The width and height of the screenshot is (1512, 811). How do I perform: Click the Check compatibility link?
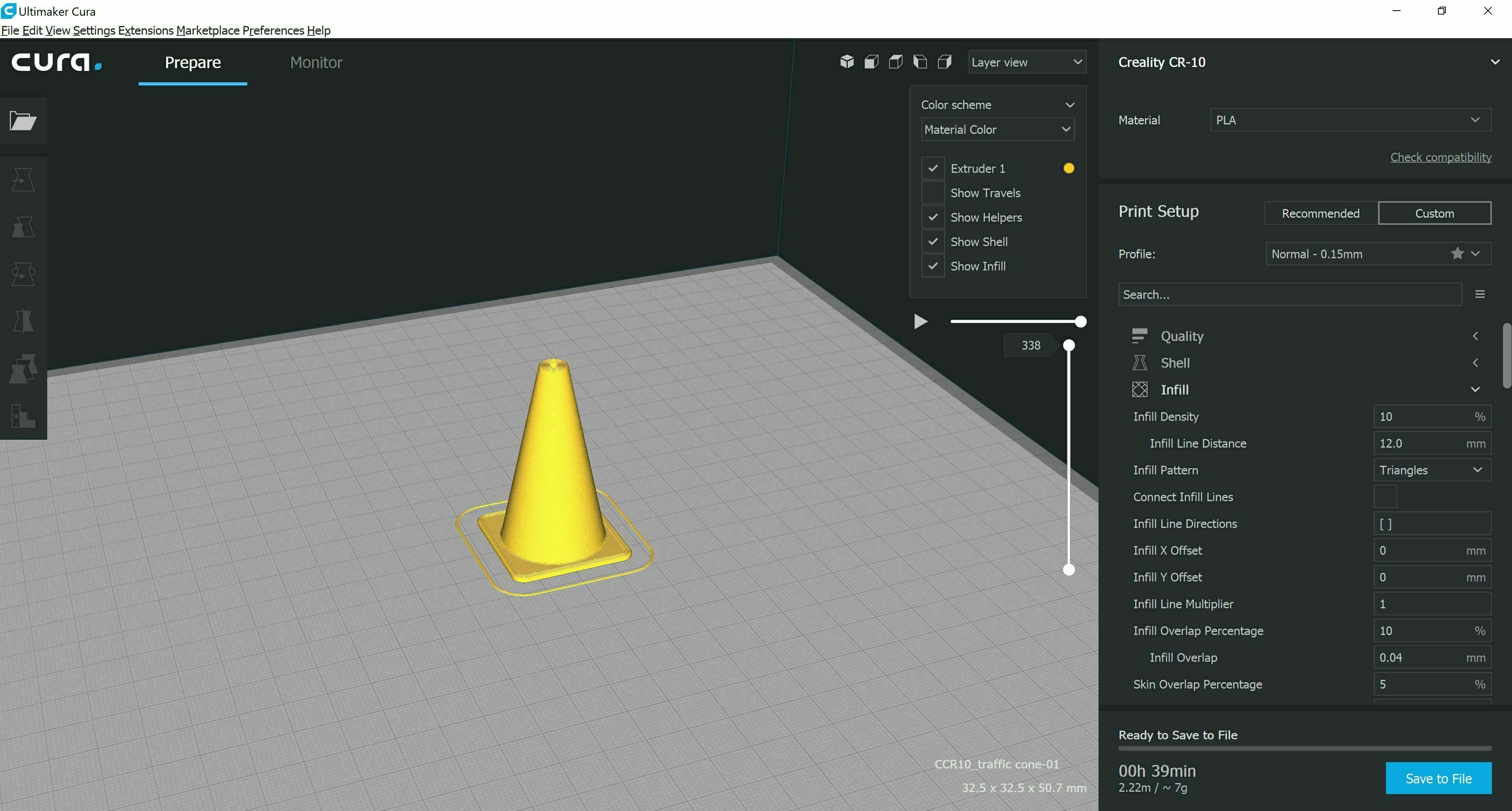[x=1440, y=157]
